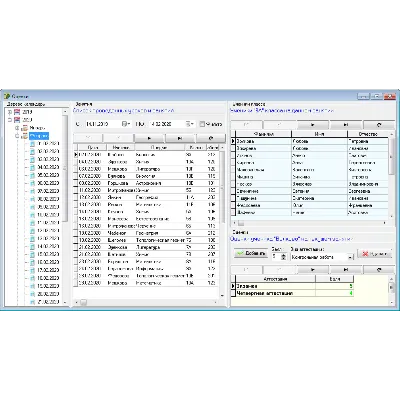This screenshot has width=400, height=400.
Task: Refresh the lessons table
Action: pyautogui.click(x=211, y=138)
